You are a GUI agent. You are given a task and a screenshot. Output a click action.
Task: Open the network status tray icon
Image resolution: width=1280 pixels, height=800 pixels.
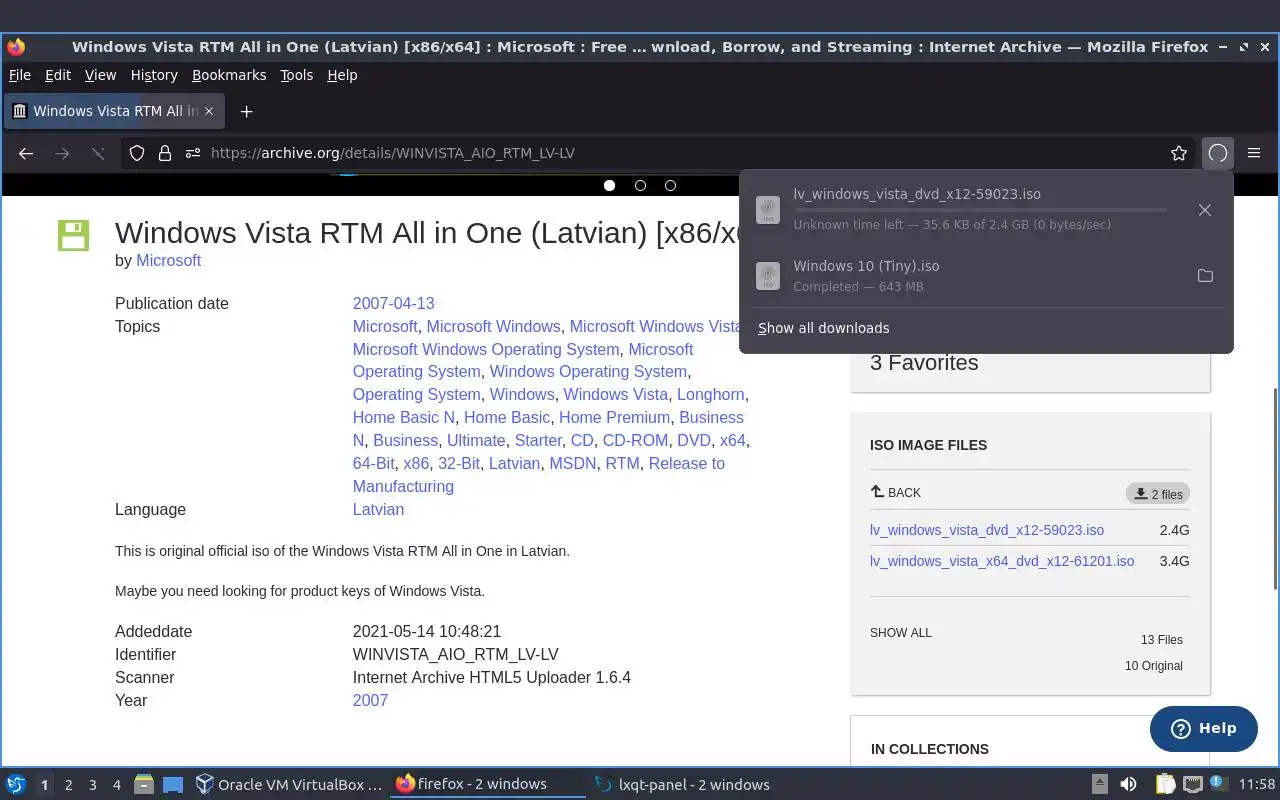click(x=1192, y=785)
